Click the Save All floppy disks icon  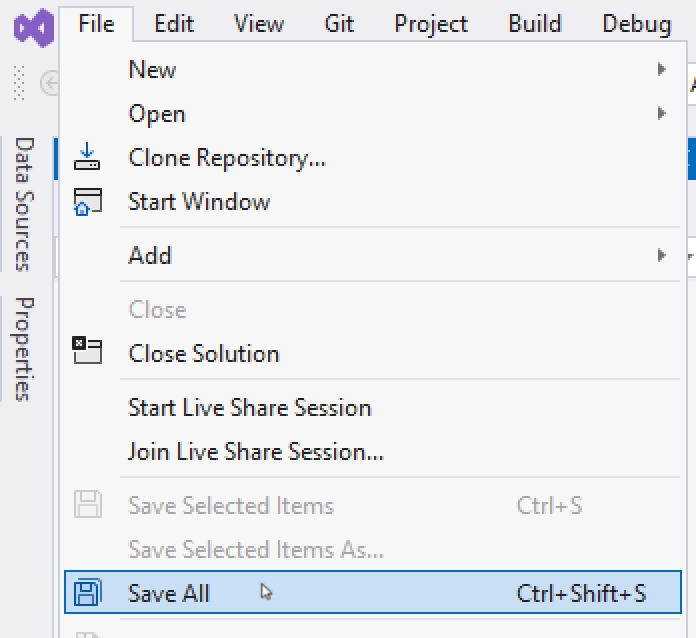pos(87,592)
